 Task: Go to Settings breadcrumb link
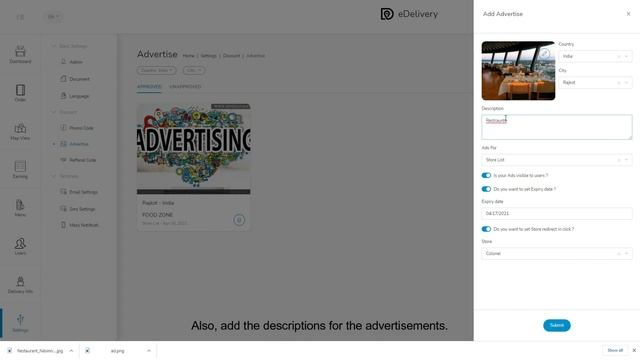coord(209,56)
